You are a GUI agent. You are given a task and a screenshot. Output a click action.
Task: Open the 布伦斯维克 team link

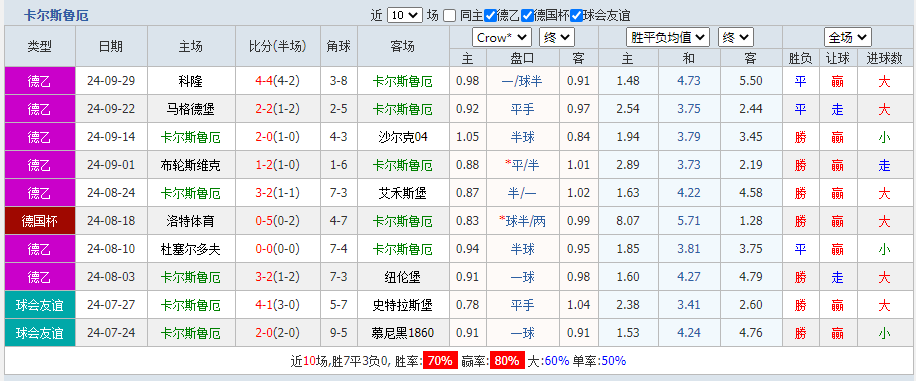pos(190,165)
